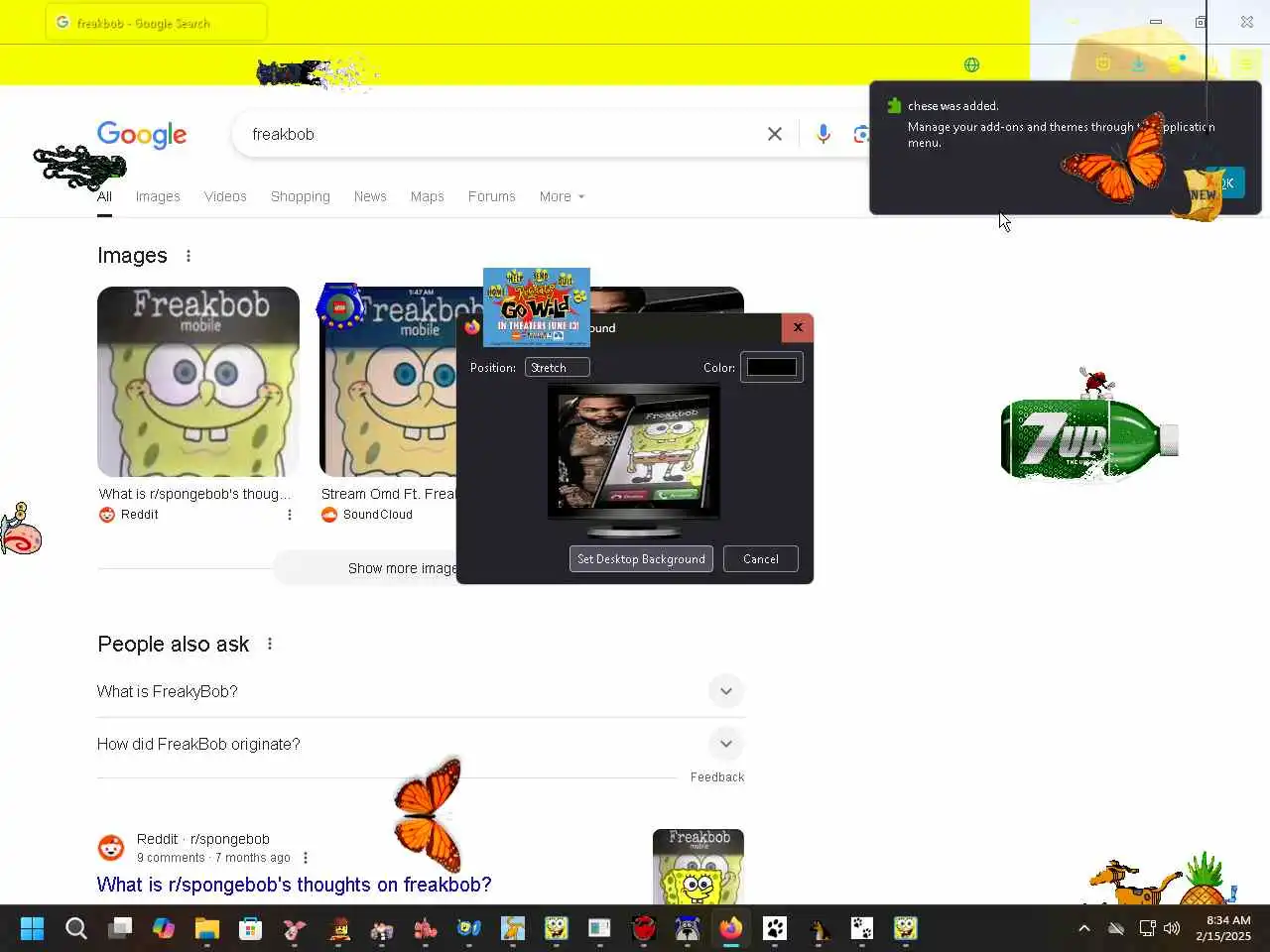
Task: Open the Firefox application hamburger menu
Action: click(1245, 64)
